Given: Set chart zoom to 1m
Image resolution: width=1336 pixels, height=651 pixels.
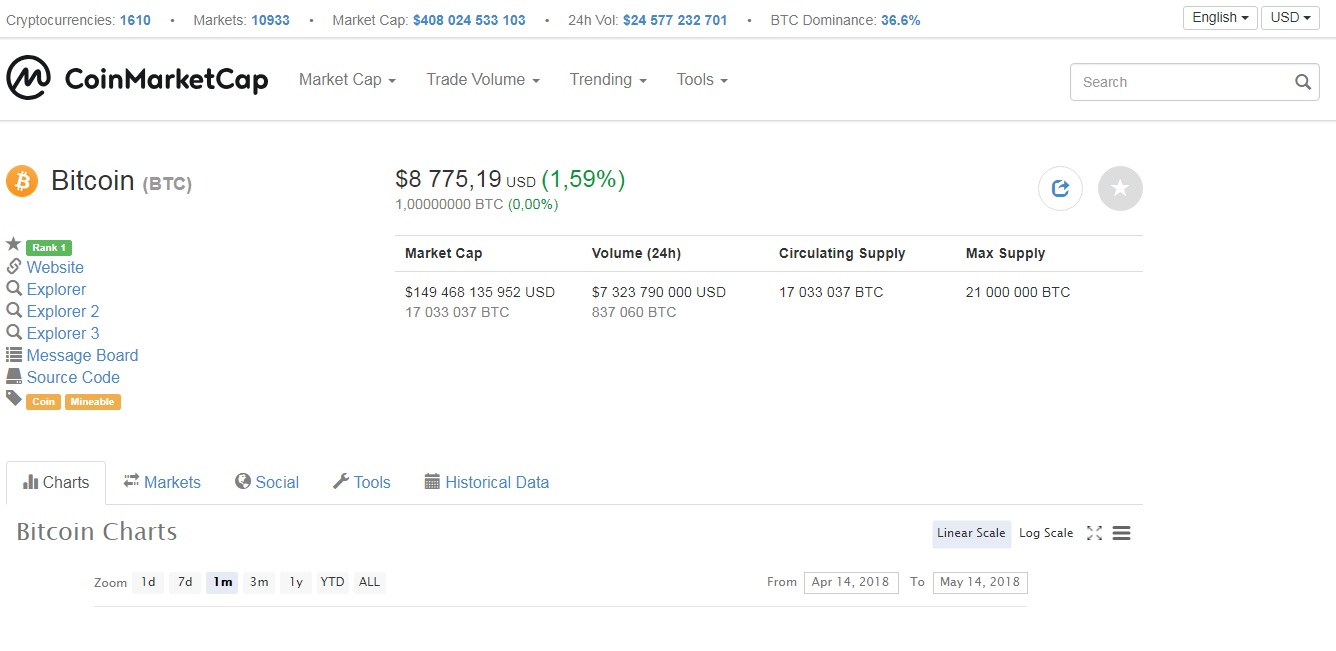Looking at the screenshot, I should [222, 582].
